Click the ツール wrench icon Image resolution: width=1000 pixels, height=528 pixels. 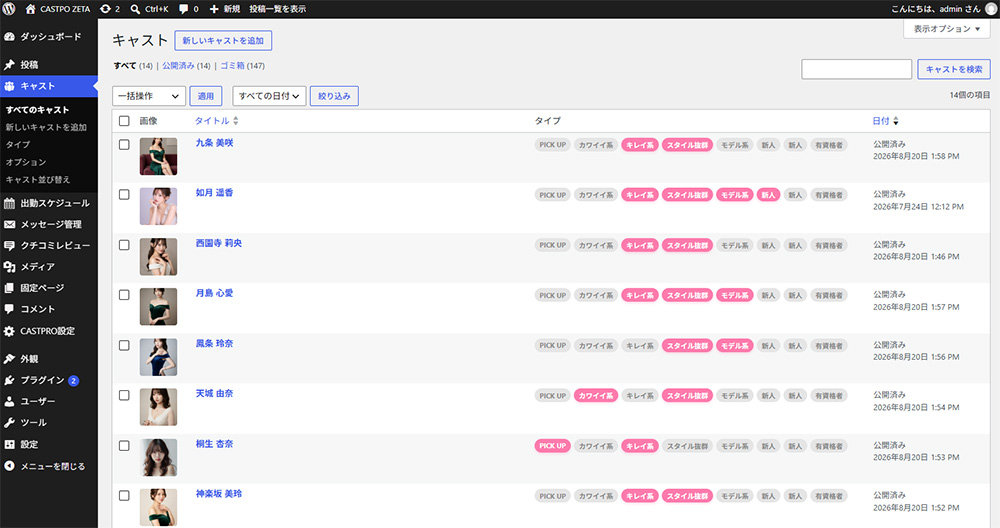[9, 423]
